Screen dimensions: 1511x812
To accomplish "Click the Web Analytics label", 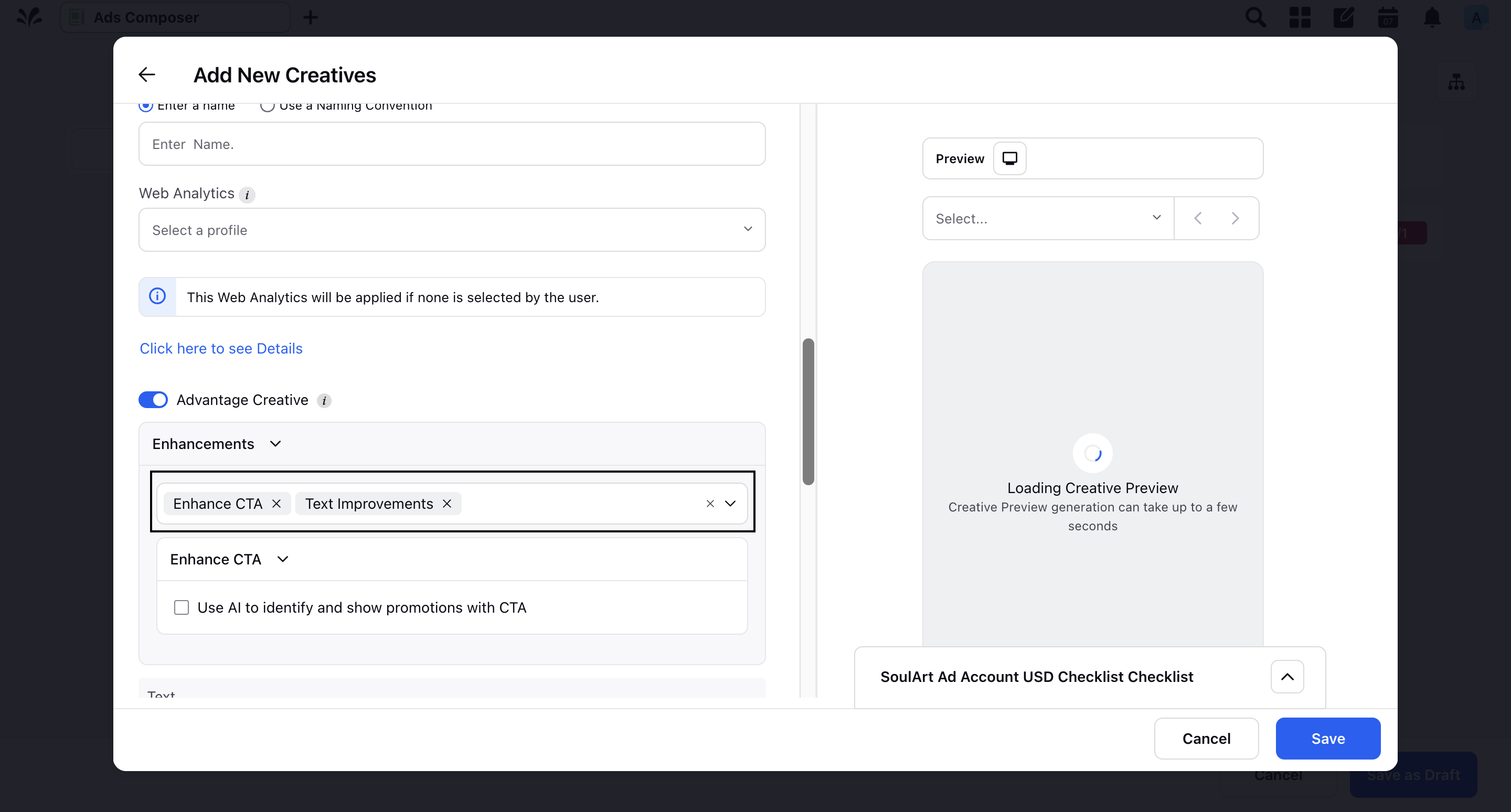I will pos(187,194).
